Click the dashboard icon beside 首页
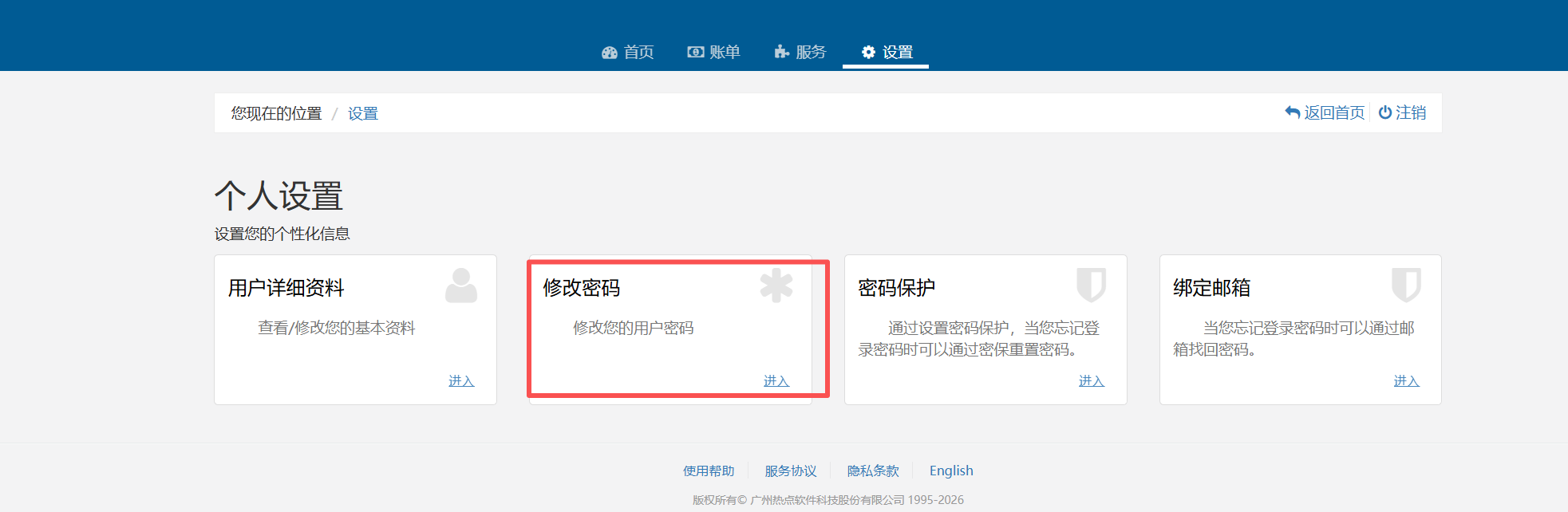 tap(610, 53)
